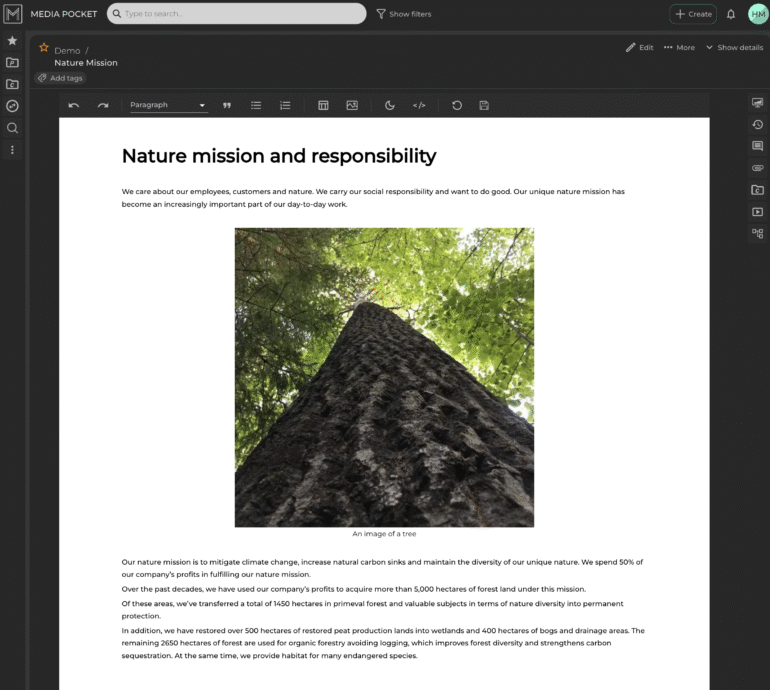Insert a numbered list
Viewport: 770px width, 690px height.
point(285,105)
